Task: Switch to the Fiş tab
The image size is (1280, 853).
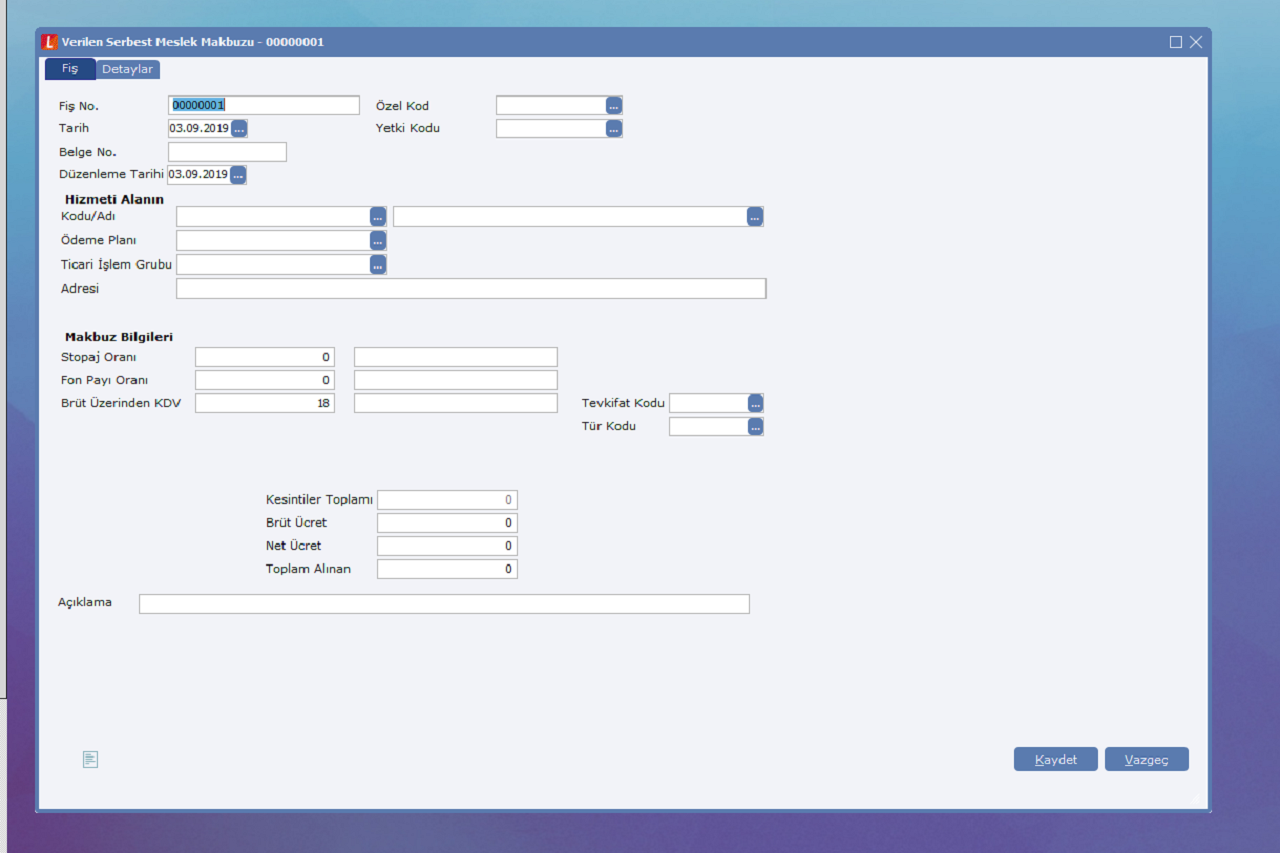Action: (x=70, y=69)
